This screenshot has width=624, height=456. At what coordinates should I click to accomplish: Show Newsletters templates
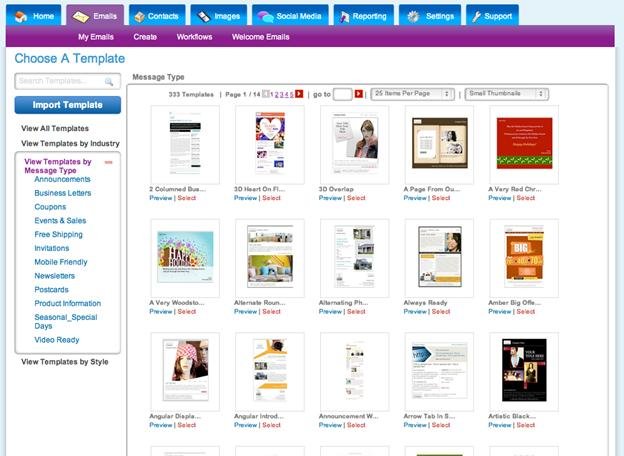click(55, 276)
